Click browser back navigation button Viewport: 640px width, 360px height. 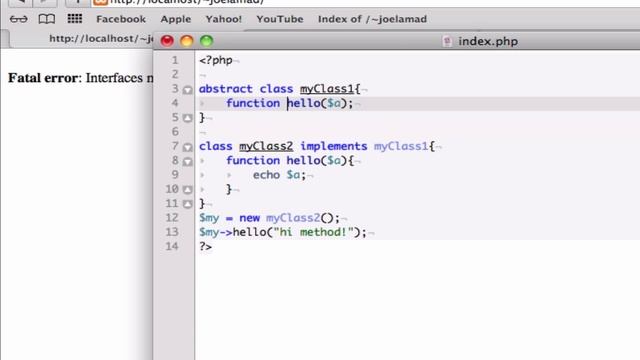coord(20,2)
